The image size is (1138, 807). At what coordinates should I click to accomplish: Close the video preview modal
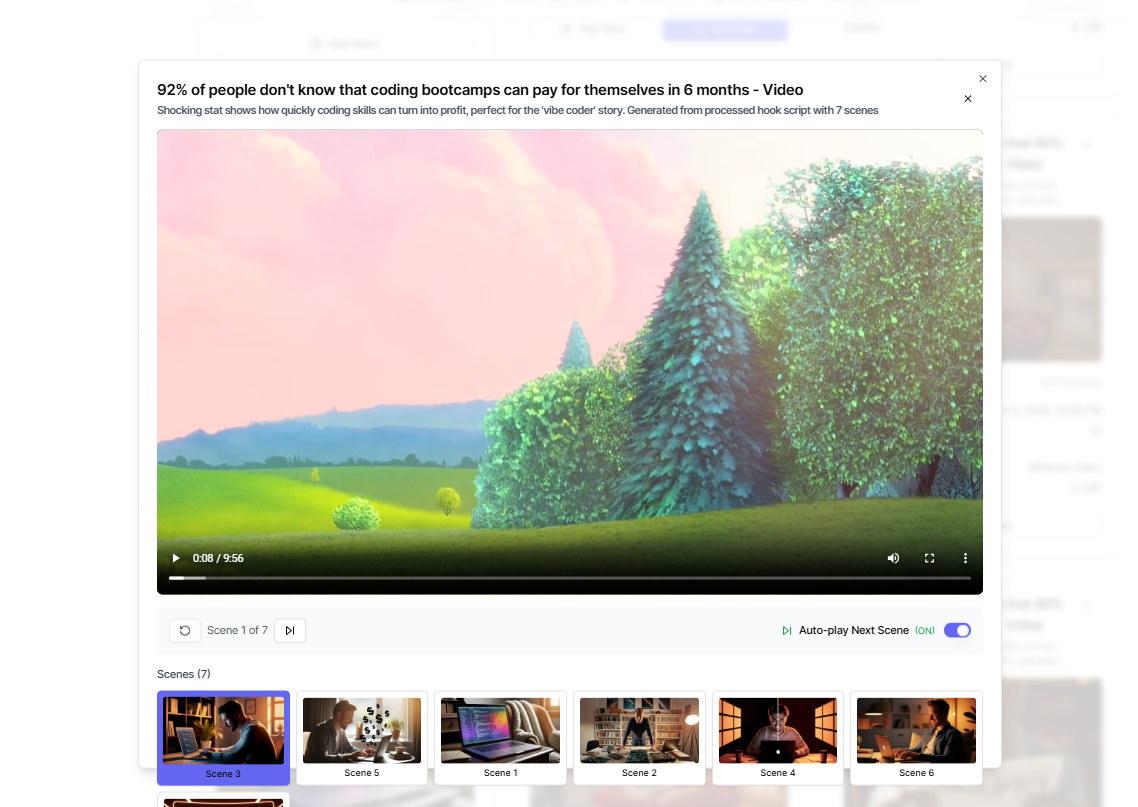click(982, 78)
